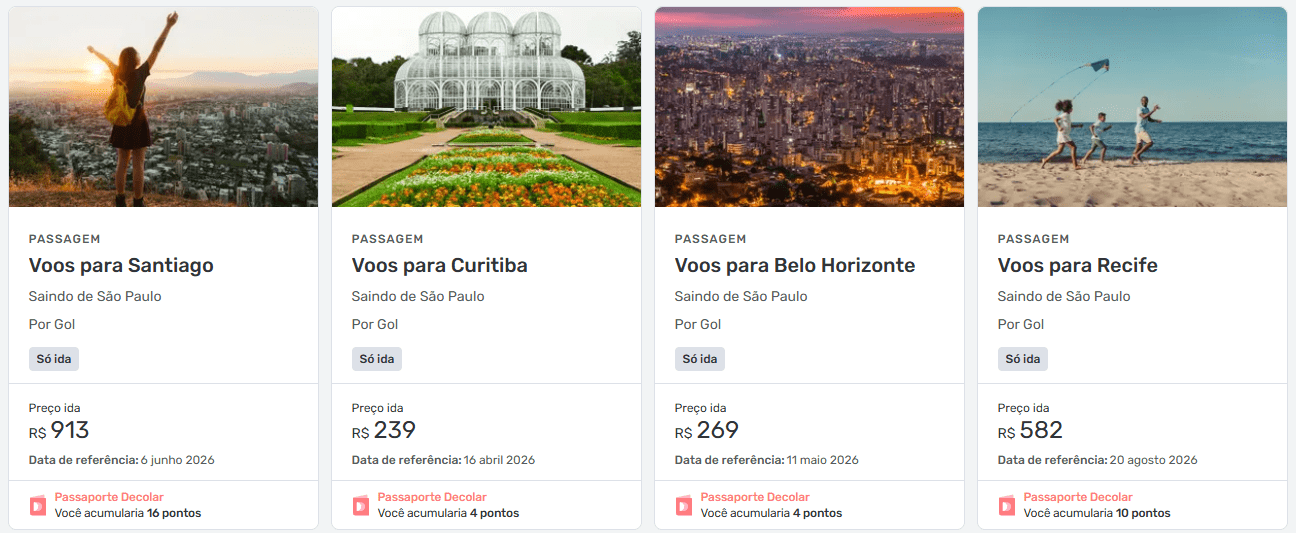Click Passaporte Decolar icon on Santiago card
Screen dimensions: 1296x533
click(x=38, y=505)
